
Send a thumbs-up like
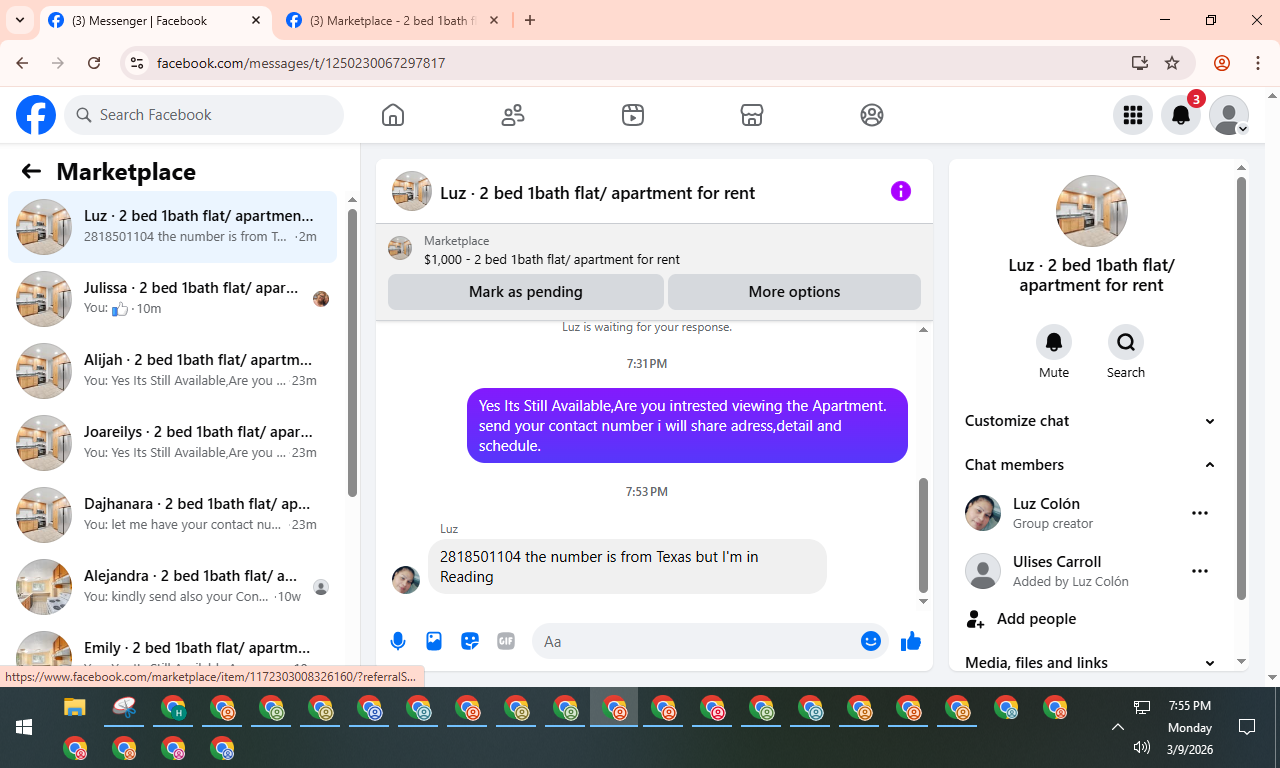click(911, 641)
